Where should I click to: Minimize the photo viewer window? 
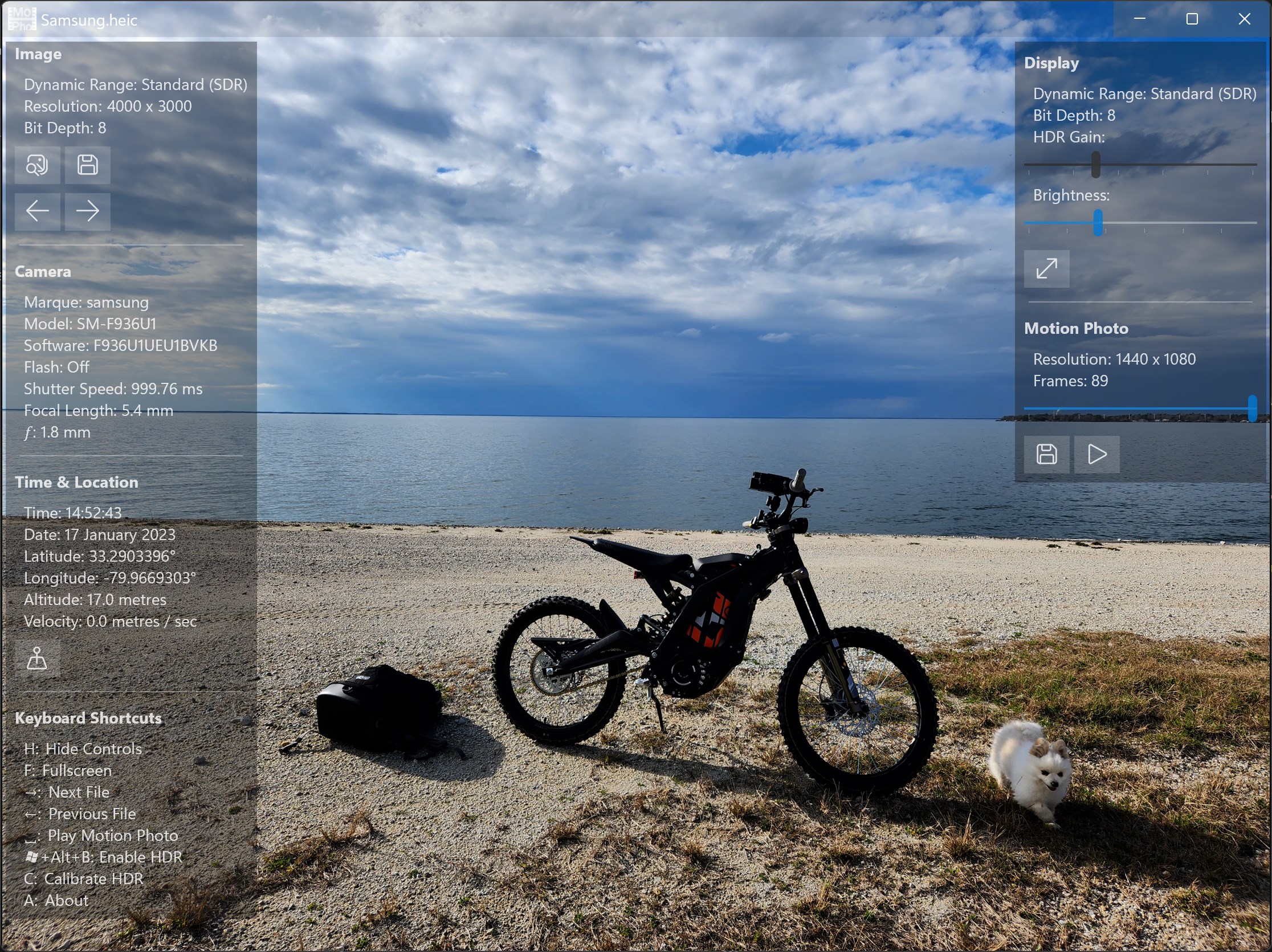1139,19
